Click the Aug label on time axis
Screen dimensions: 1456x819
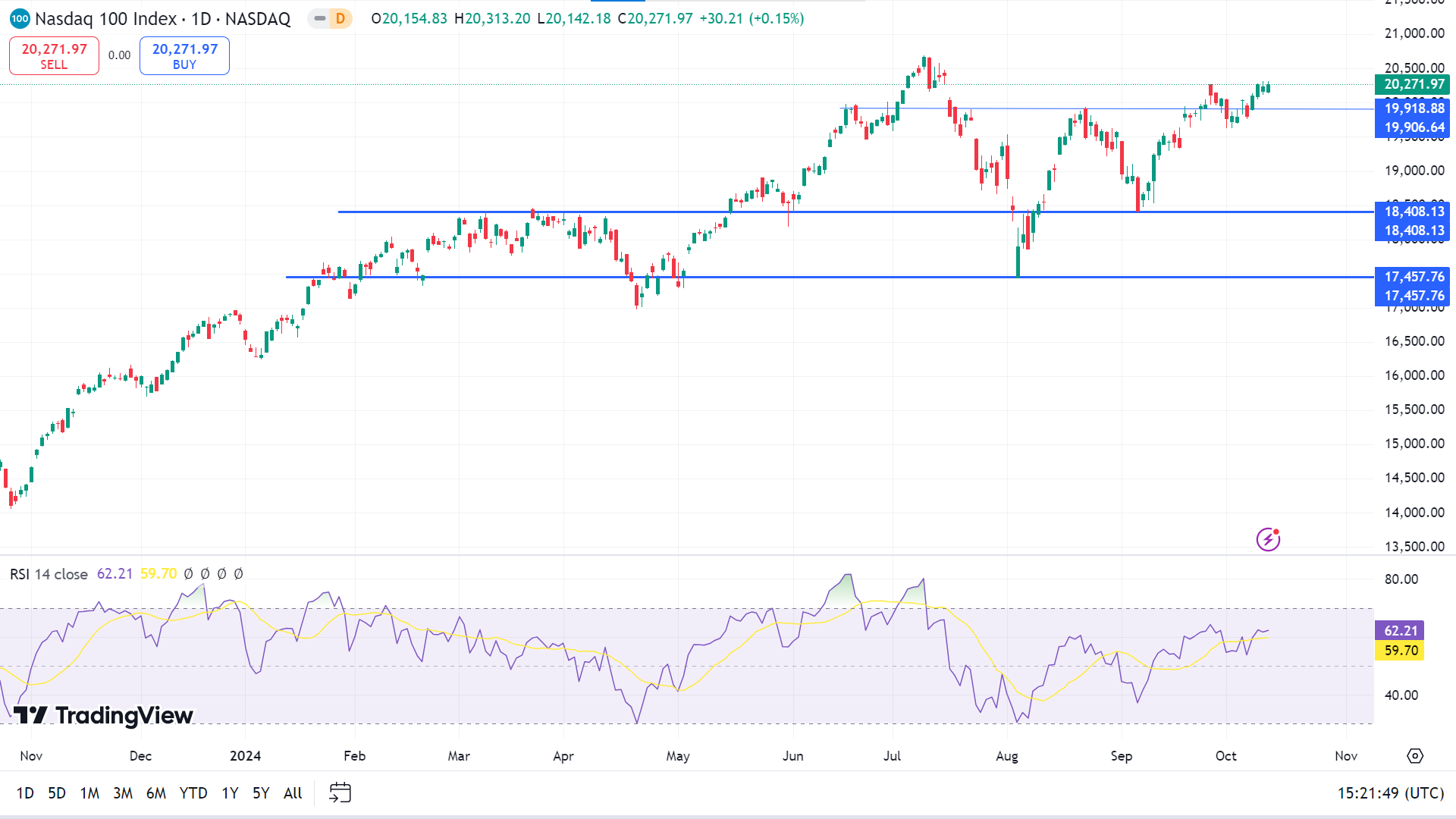(1007, 756)
